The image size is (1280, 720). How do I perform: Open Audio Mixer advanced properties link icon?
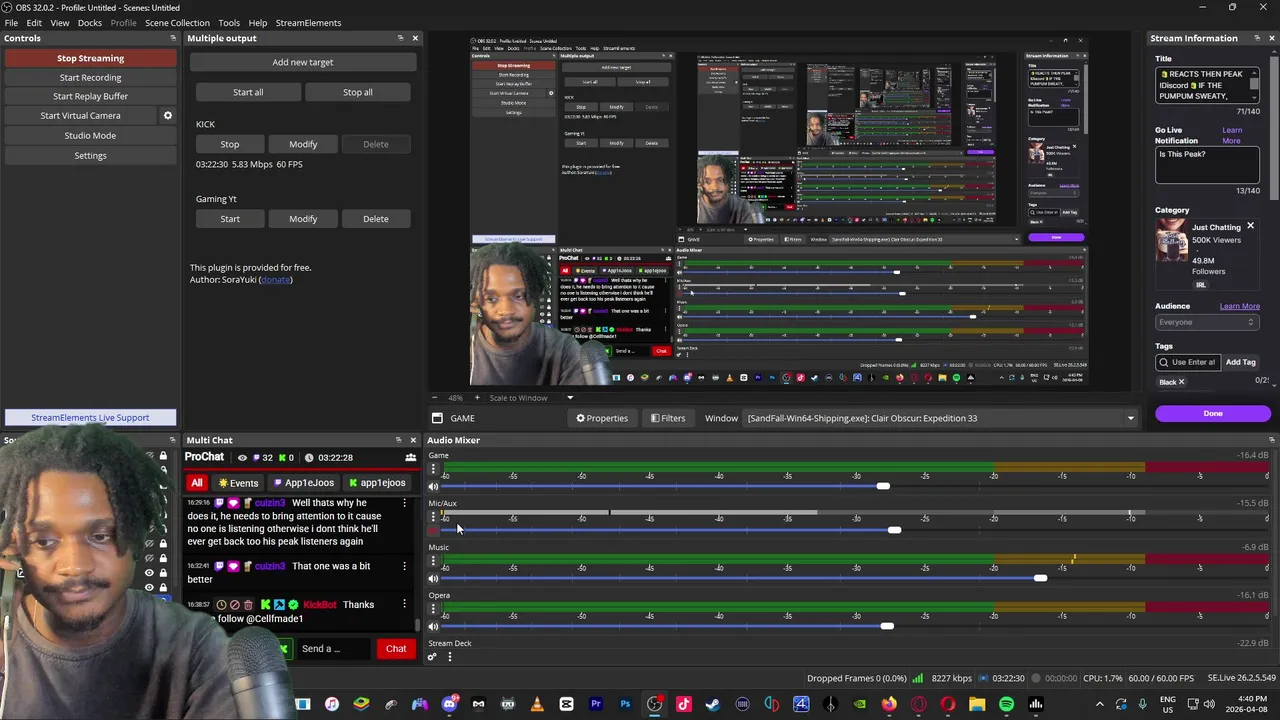click(432, 657)
